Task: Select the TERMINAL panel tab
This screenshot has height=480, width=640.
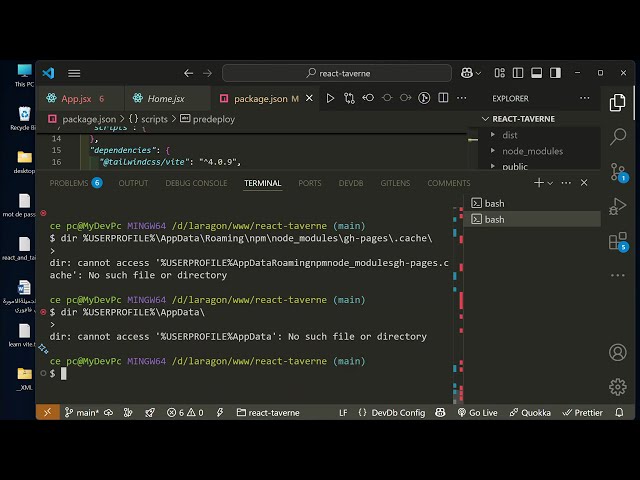Action: tap(263, 183)
